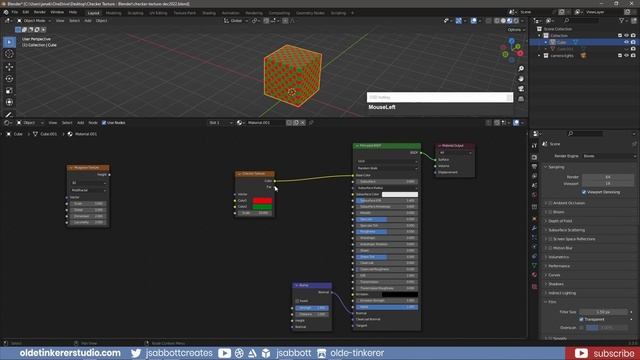Toggle Viewport Denoising checkbox
The width and height of the screenshot is (640, 360).
[584, 192]
